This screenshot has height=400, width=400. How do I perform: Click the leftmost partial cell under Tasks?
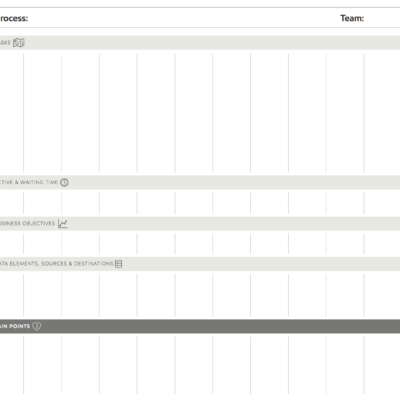pyautogui.click(x=12, y=113)
